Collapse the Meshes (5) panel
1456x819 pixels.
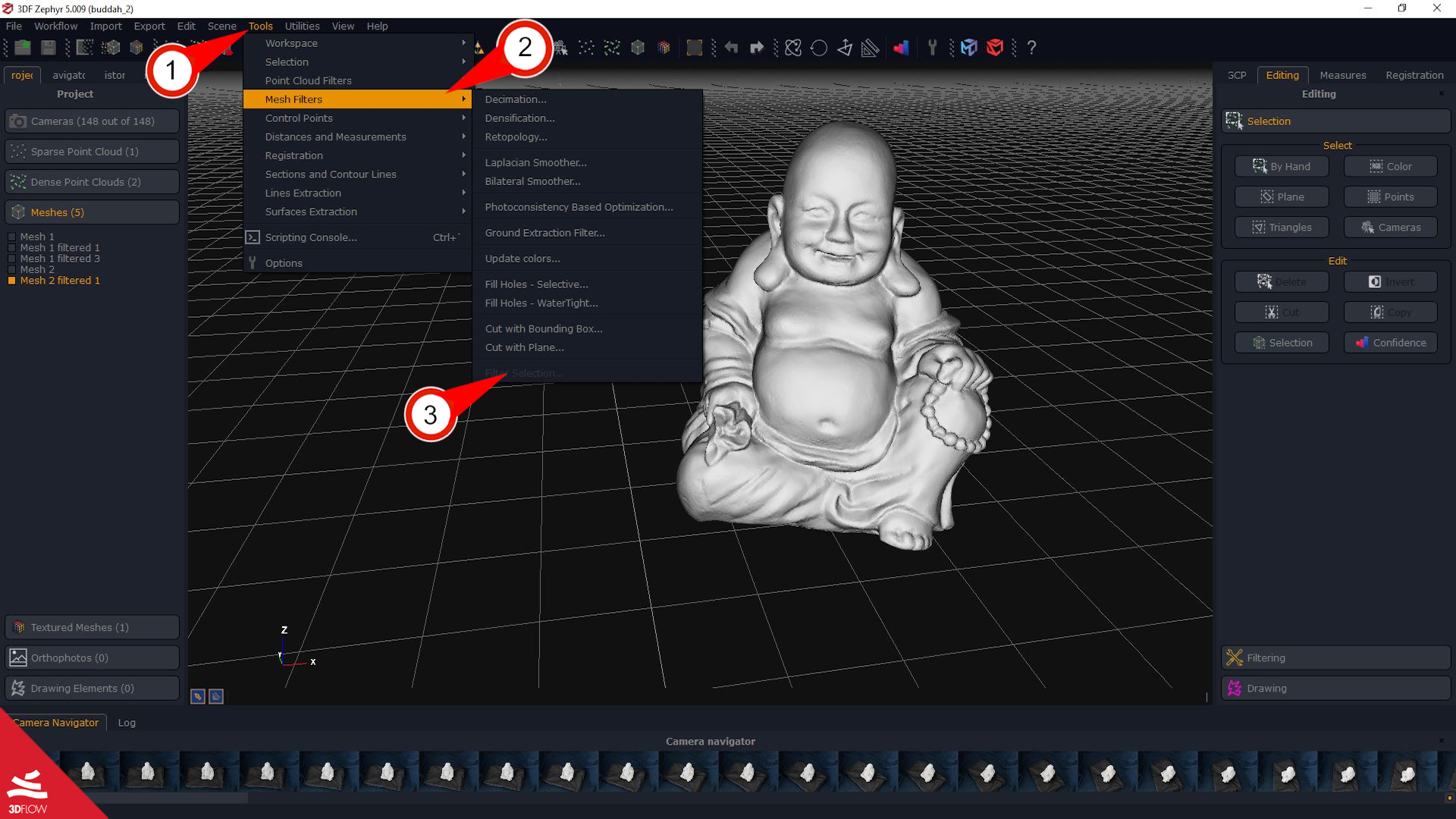pos(91,212)
